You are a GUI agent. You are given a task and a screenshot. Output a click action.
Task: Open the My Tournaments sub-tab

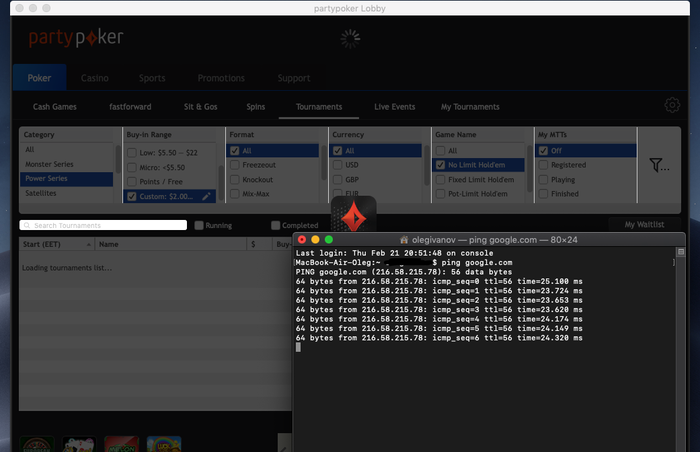(470, 107)
